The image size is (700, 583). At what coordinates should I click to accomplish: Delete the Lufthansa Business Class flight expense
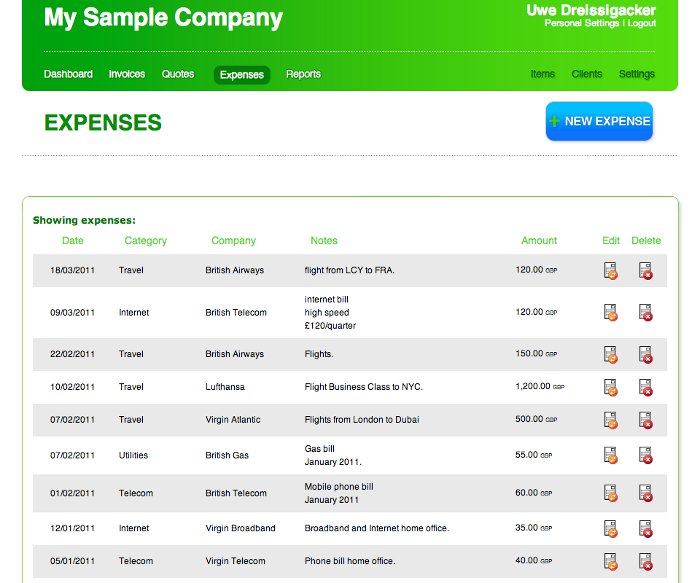pyautogui.click(x=646, y=387)
